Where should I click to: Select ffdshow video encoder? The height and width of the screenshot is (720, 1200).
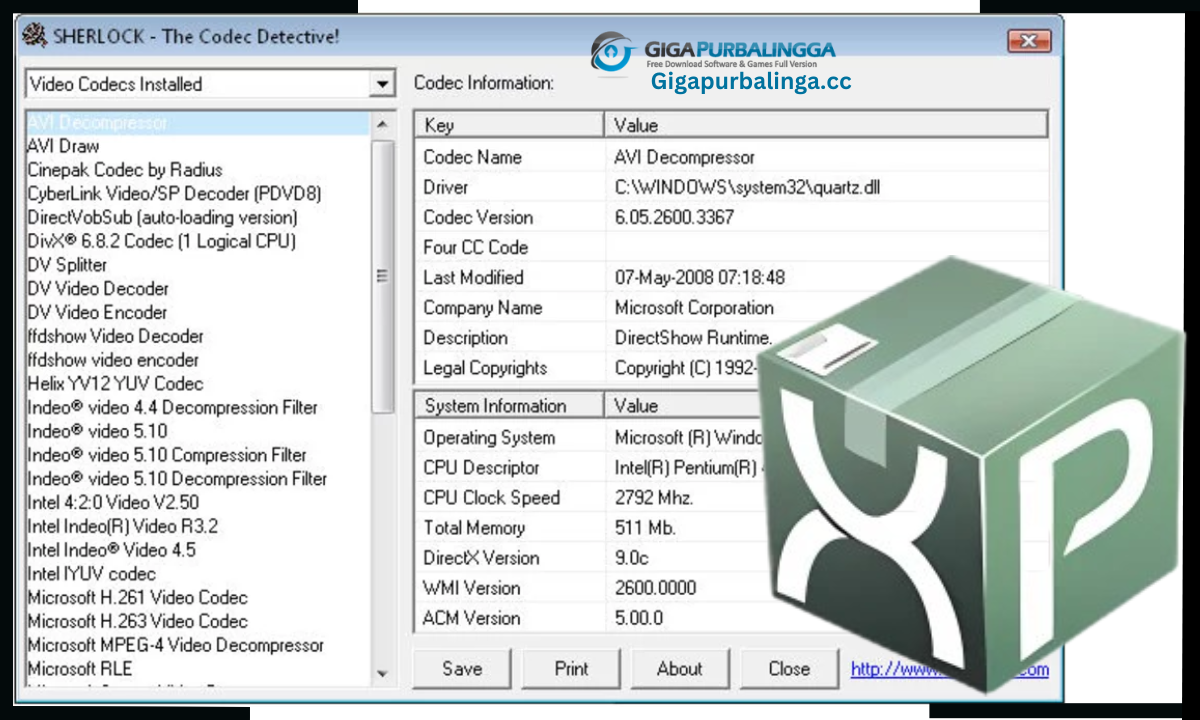tap(113, 360)
